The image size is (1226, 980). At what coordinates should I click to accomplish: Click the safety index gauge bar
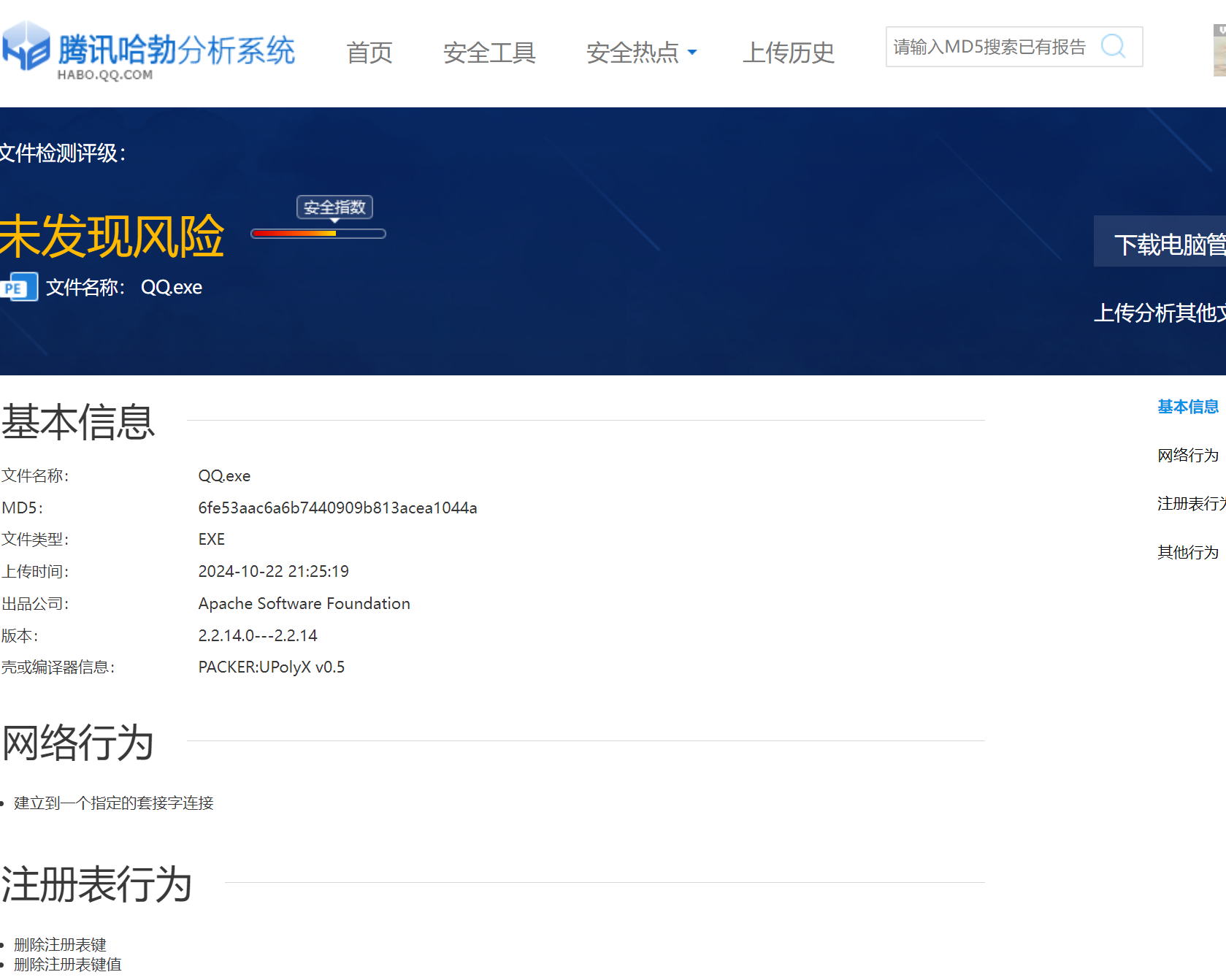318,234
